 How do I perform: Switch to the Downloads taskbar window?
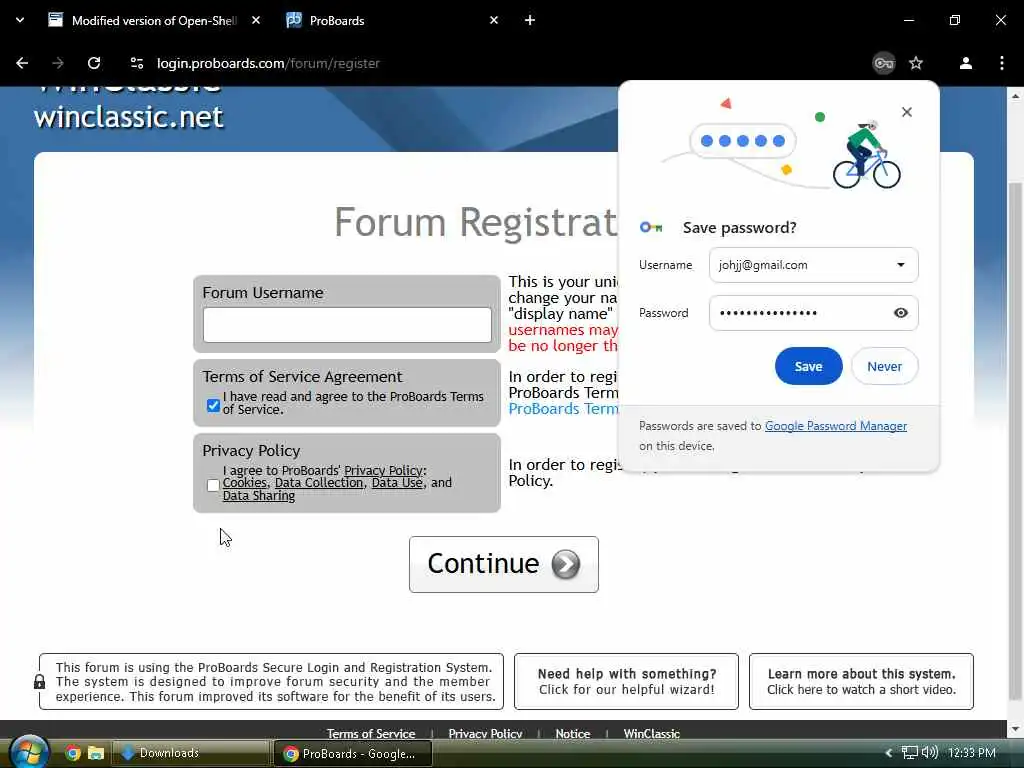[191, 753]
